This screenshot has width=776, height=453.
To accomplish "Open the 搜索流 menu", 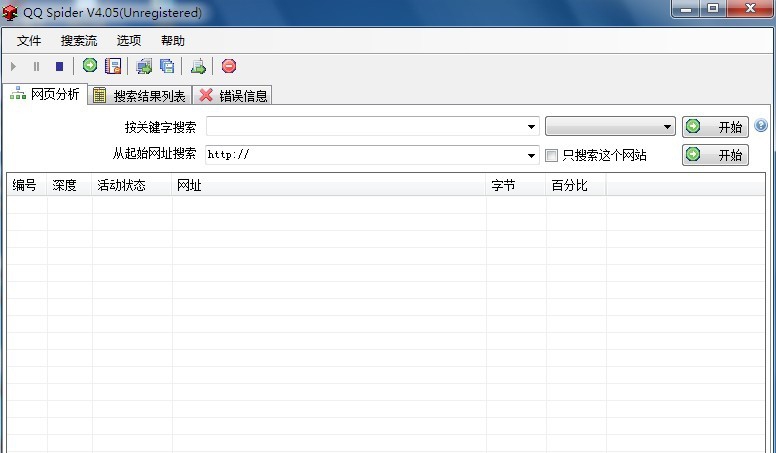I will 79,41.
